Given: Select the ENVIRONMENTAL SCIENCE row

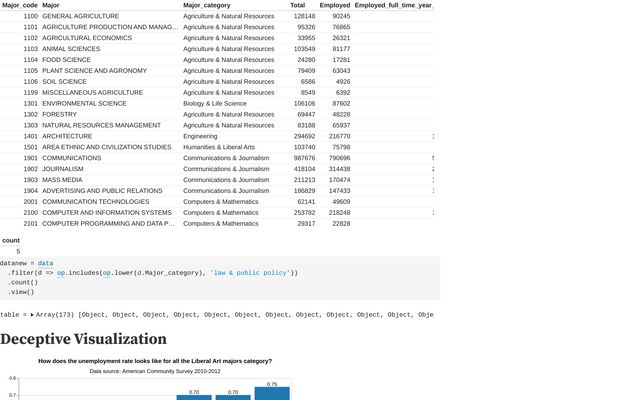Looking at the screenshot, I should (84, 103).
